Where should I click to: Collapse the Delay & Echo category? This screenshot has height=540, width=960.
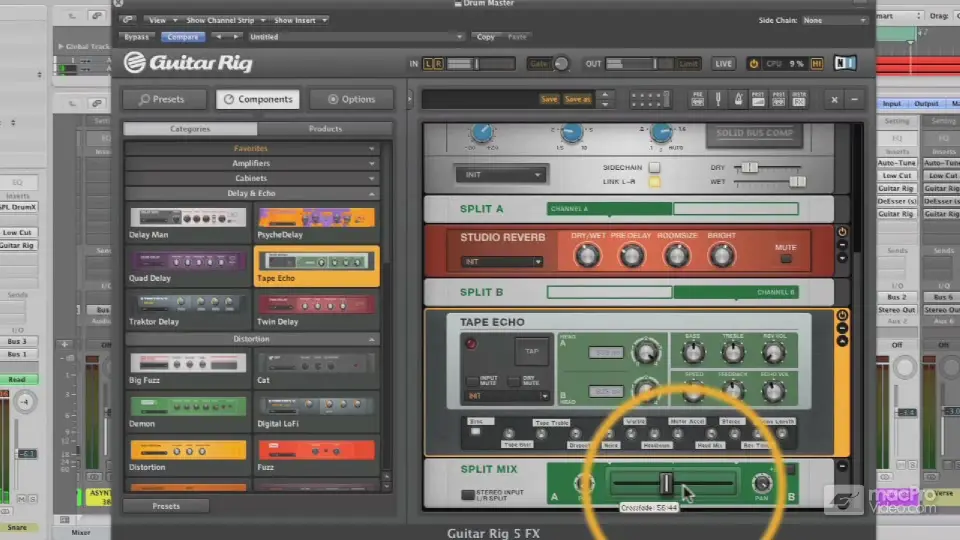point(251,193)
